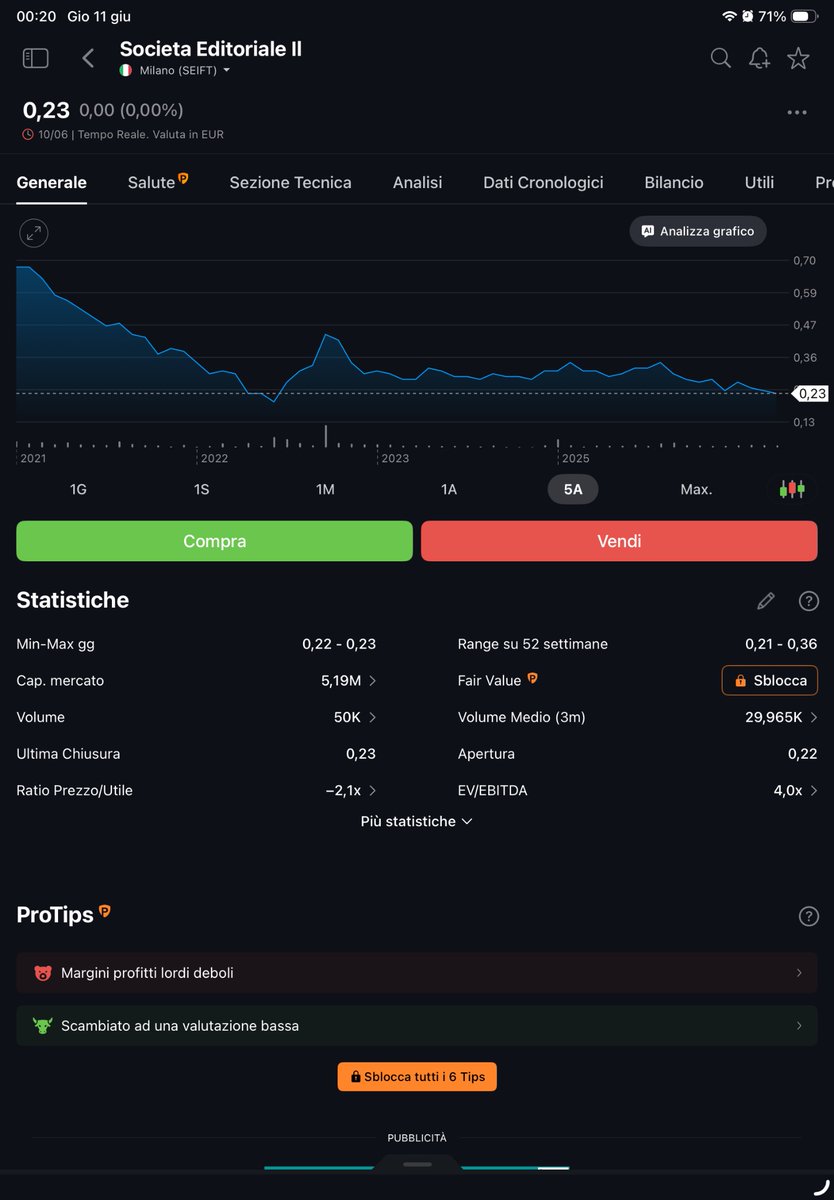This screenshot has width=834, height=1200.
Task: Open the three-dot options menu
Action: coord(797,113)
